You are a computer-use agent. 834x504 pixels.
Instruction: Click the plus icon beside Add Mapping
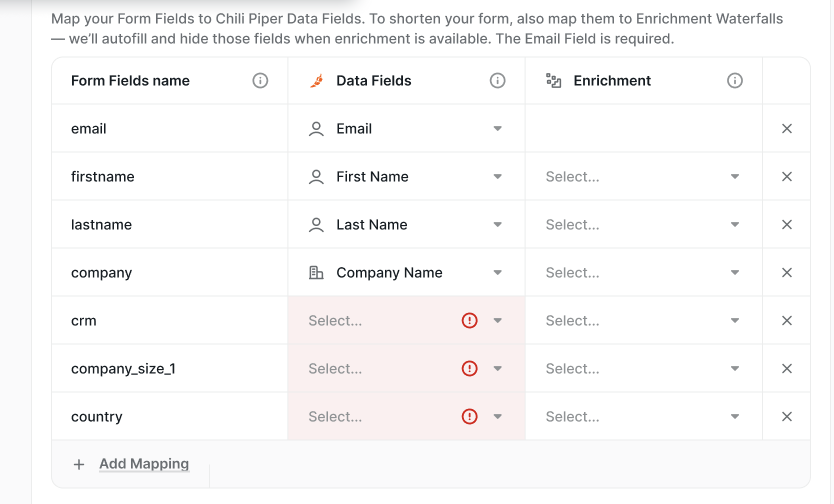point(79,465)
